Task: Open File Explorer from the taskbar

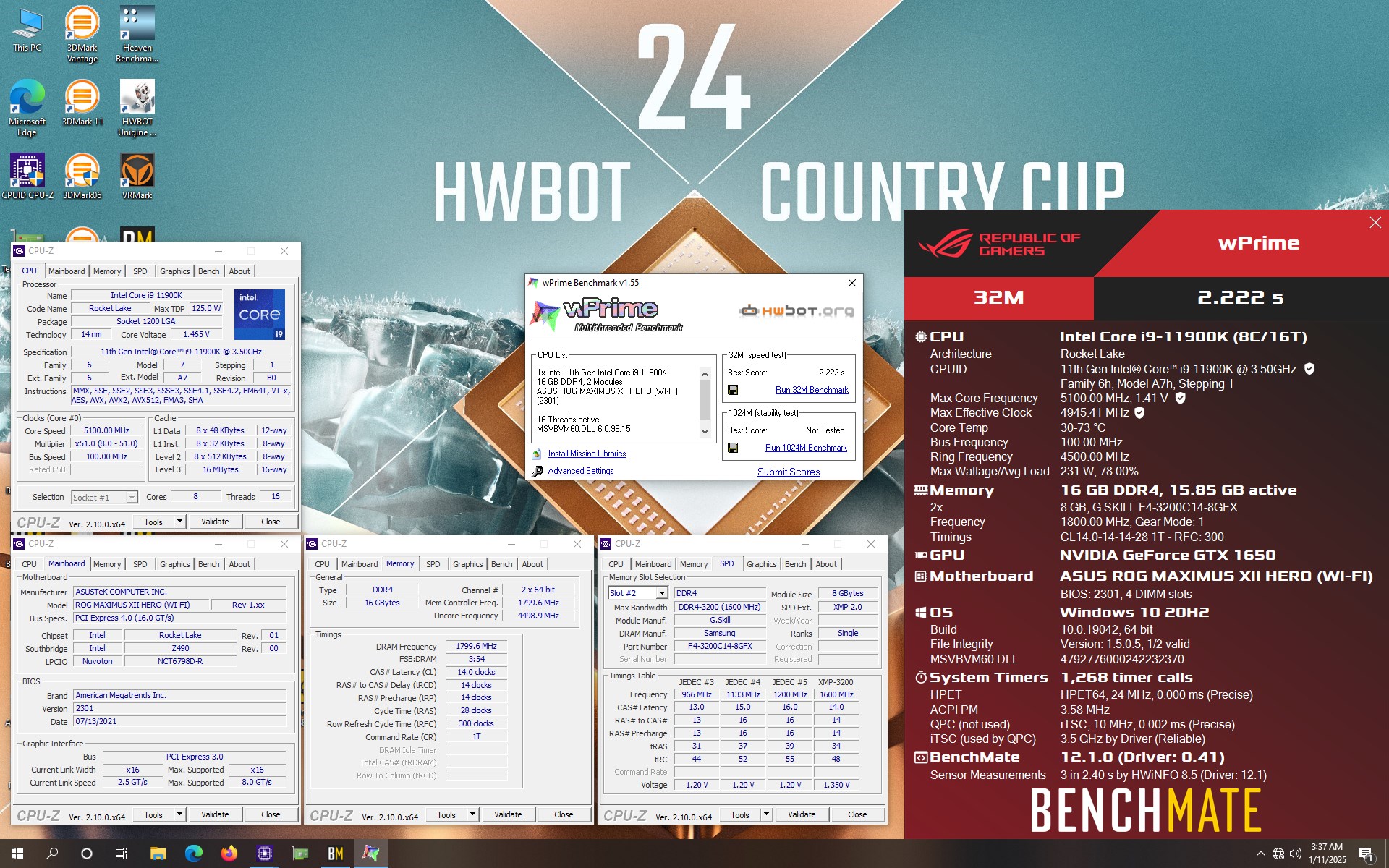Action: coord(158,854)
